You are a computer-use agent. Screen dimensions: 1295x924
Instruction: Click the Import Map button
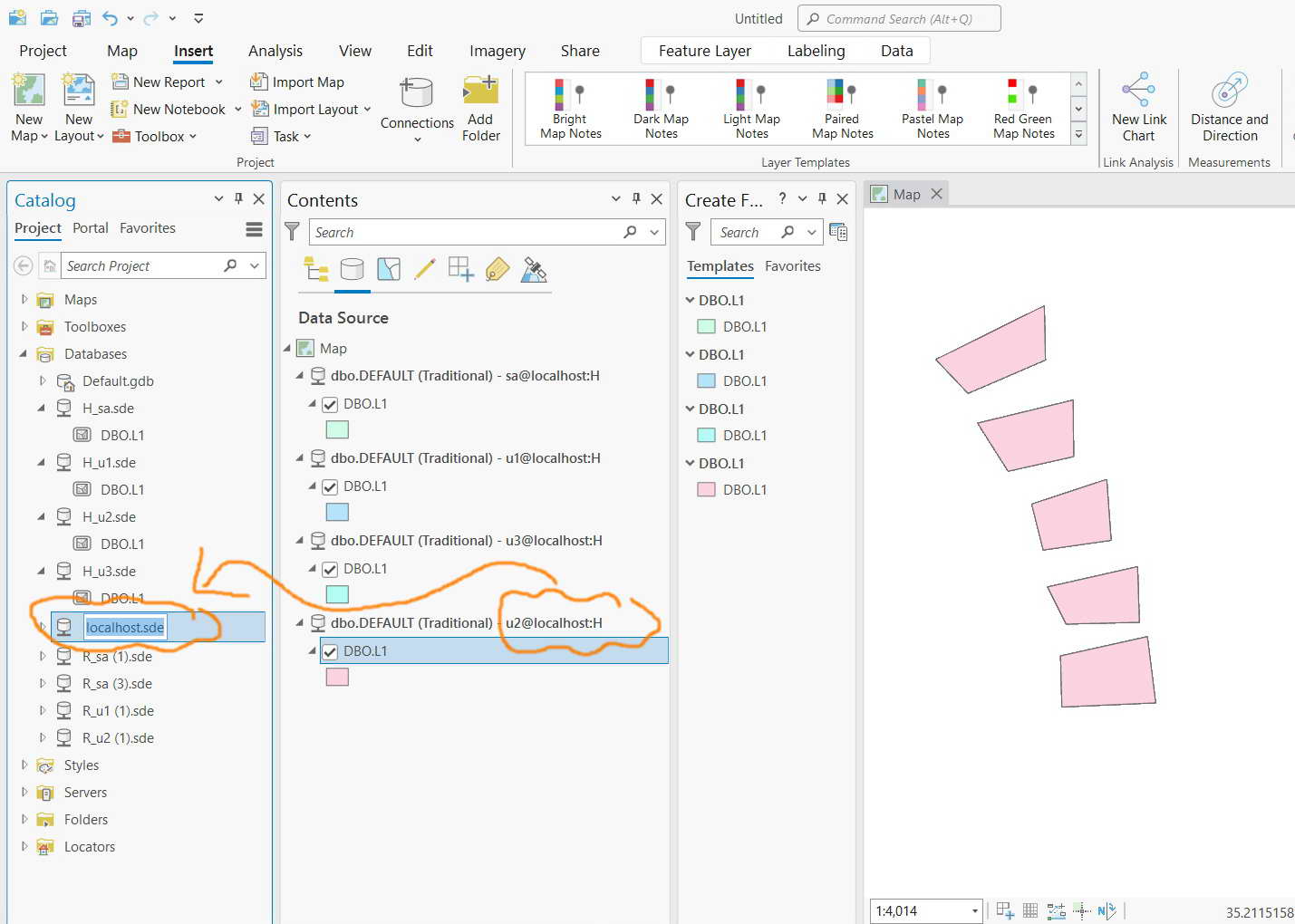click(x=297, y=82)
